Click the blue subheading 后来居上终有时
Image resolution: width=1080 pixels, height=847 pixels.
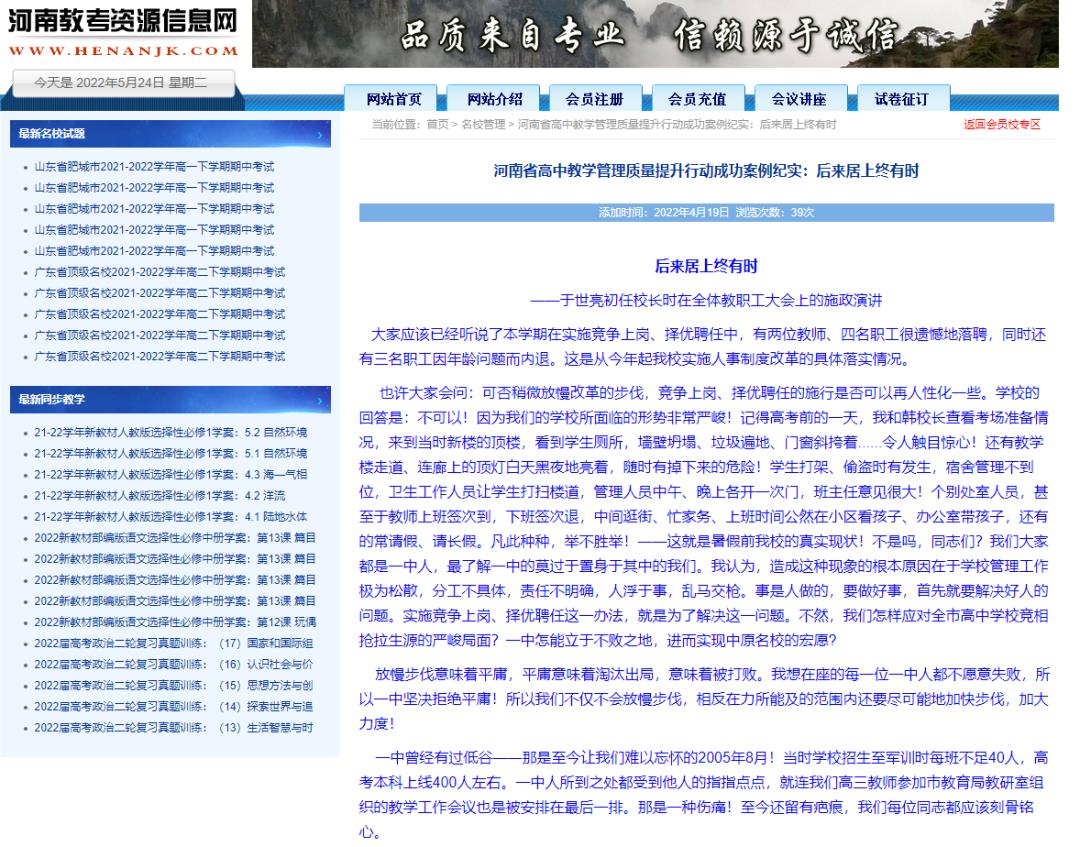point(706,266)
